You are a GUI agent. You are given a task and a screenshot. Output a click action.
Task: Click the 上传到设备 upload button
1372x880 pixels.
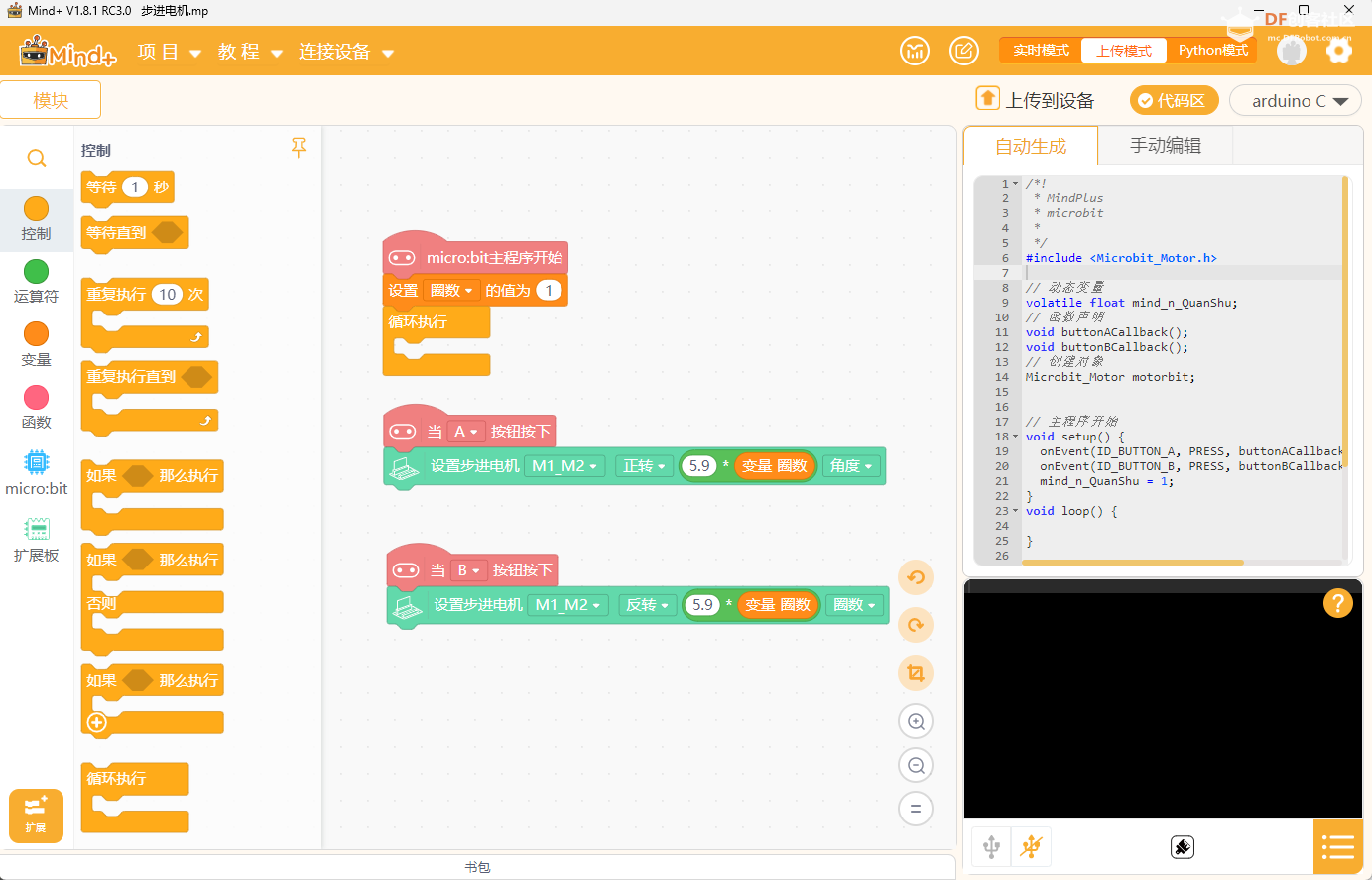(x=1037, y=100)
